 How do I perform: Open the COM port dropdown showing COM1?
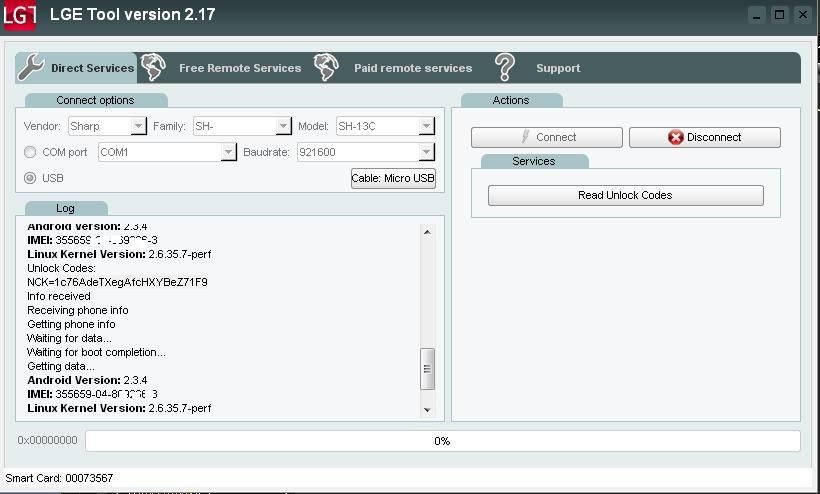167,152
